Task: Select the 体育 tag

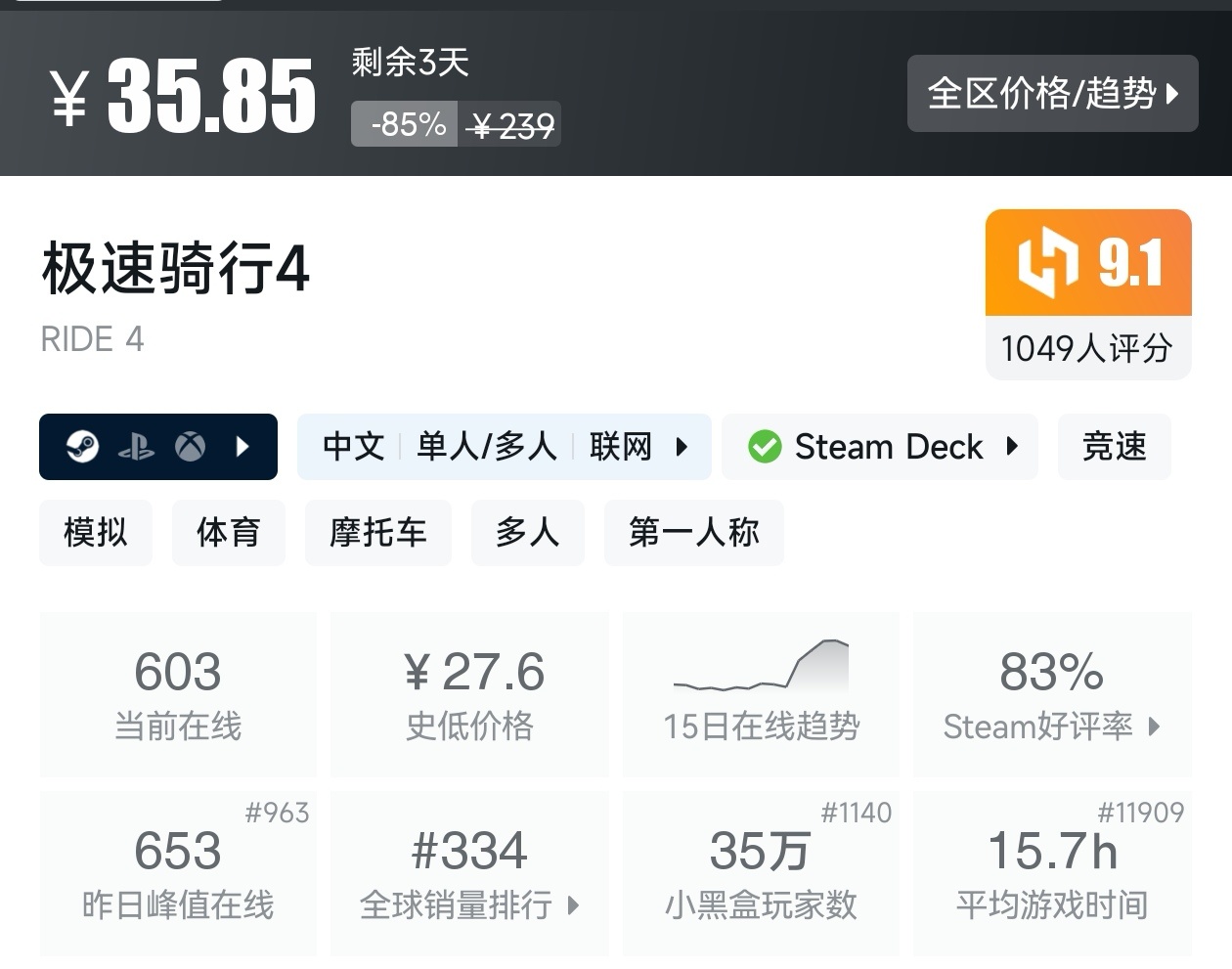Action: coord(228,533)
